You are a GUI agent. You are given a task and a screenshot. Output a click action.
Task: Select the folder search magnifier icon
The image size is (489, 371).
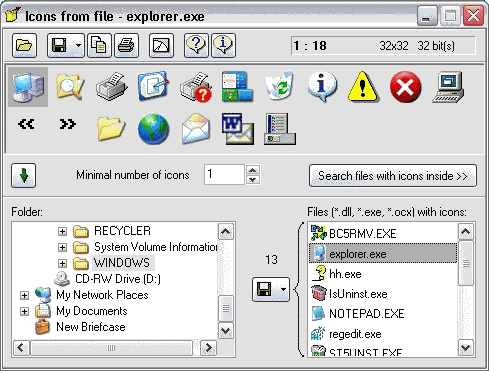click(70, 87)
